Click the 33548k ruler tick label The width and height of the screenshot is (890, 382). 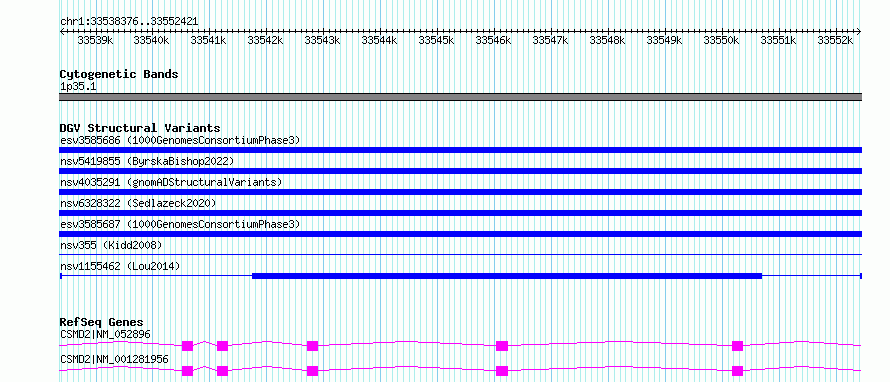point(608,40)
